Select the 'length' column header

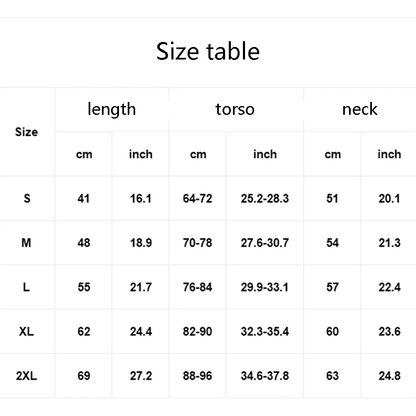pos(112,109)
